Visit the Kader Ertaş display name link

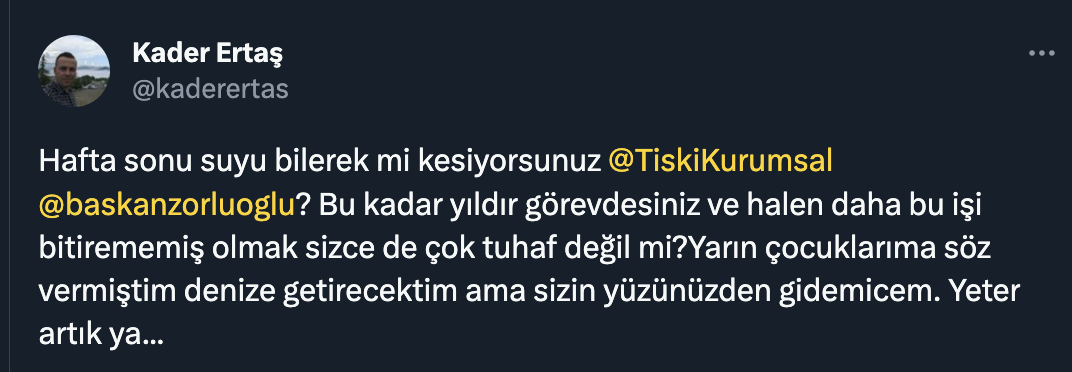(x=207, y=53)
